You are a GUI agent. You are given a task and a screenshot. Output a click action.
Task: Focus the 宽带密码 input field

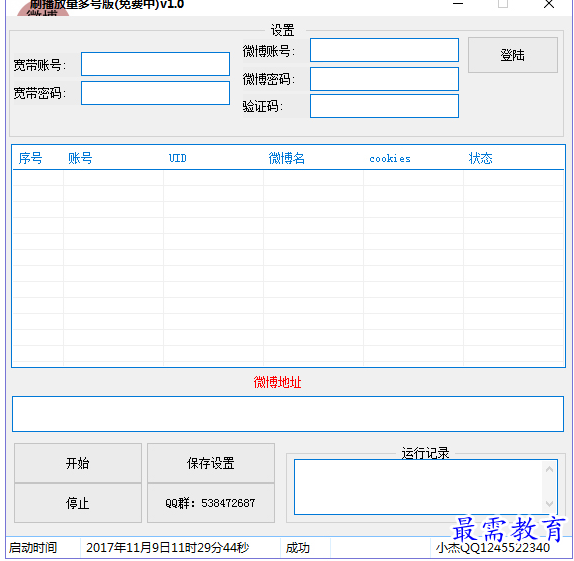[x=155, y=93]
